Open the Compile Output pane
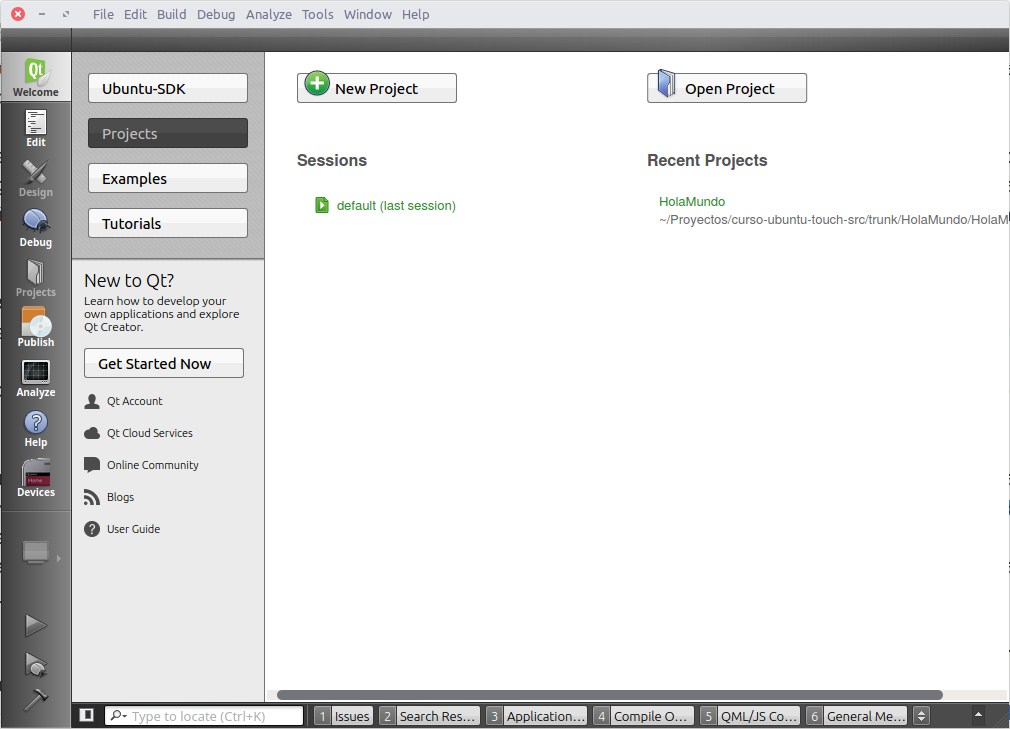The width and height of the screenshot is (1010, 729). tap(643, 716)
